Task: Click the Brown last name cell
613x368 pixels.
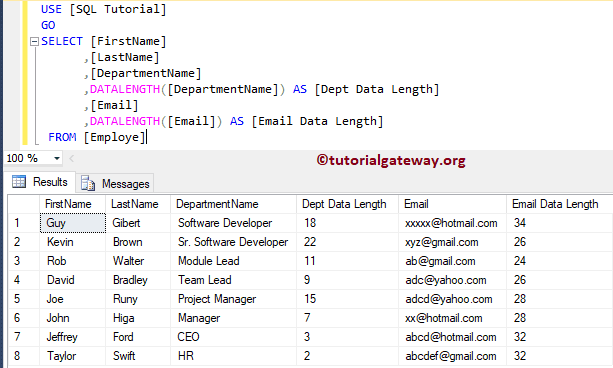Action: [x=138, y=242]
